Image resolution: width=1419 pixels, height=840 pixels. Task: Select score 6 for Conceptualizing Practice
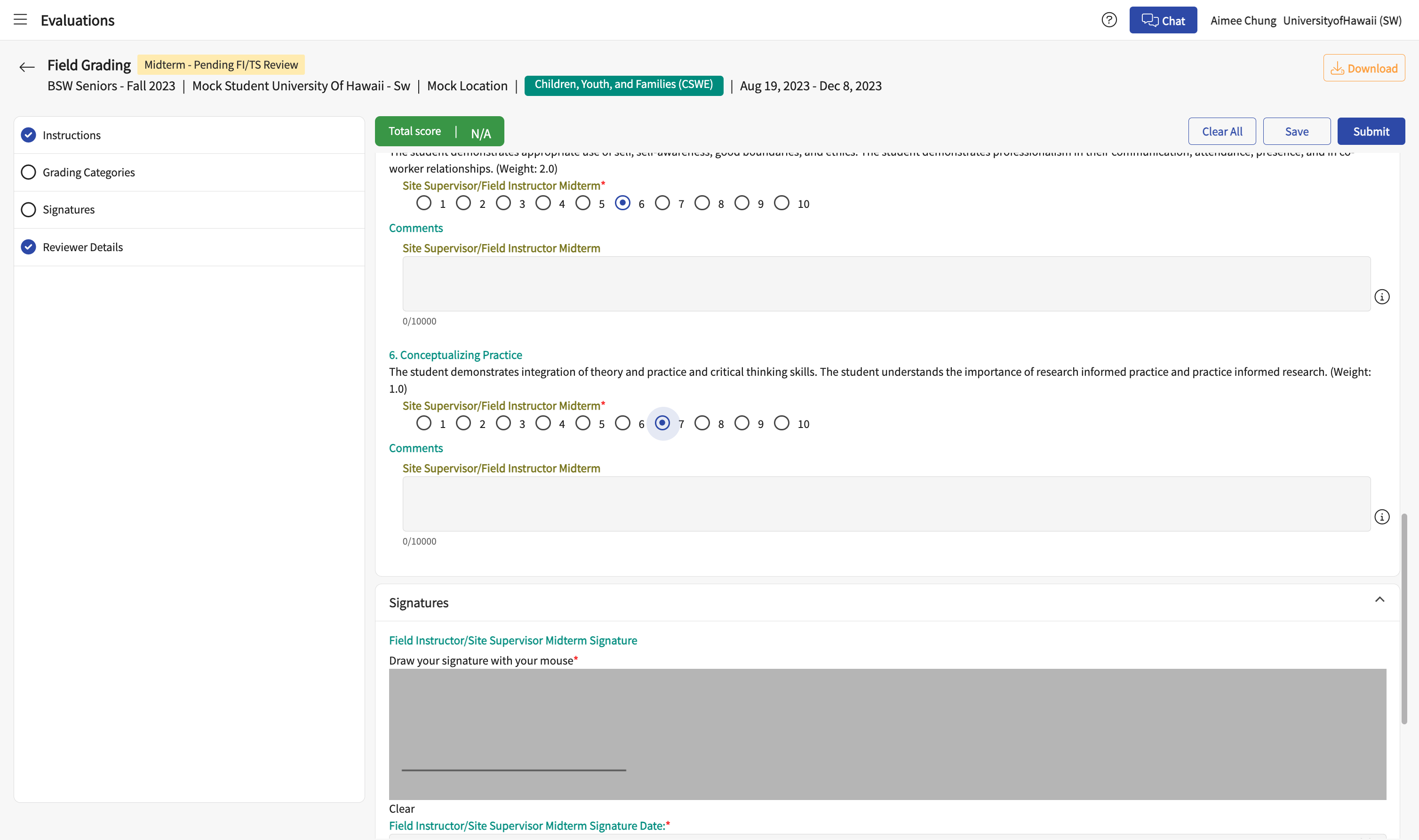[622, 423]
